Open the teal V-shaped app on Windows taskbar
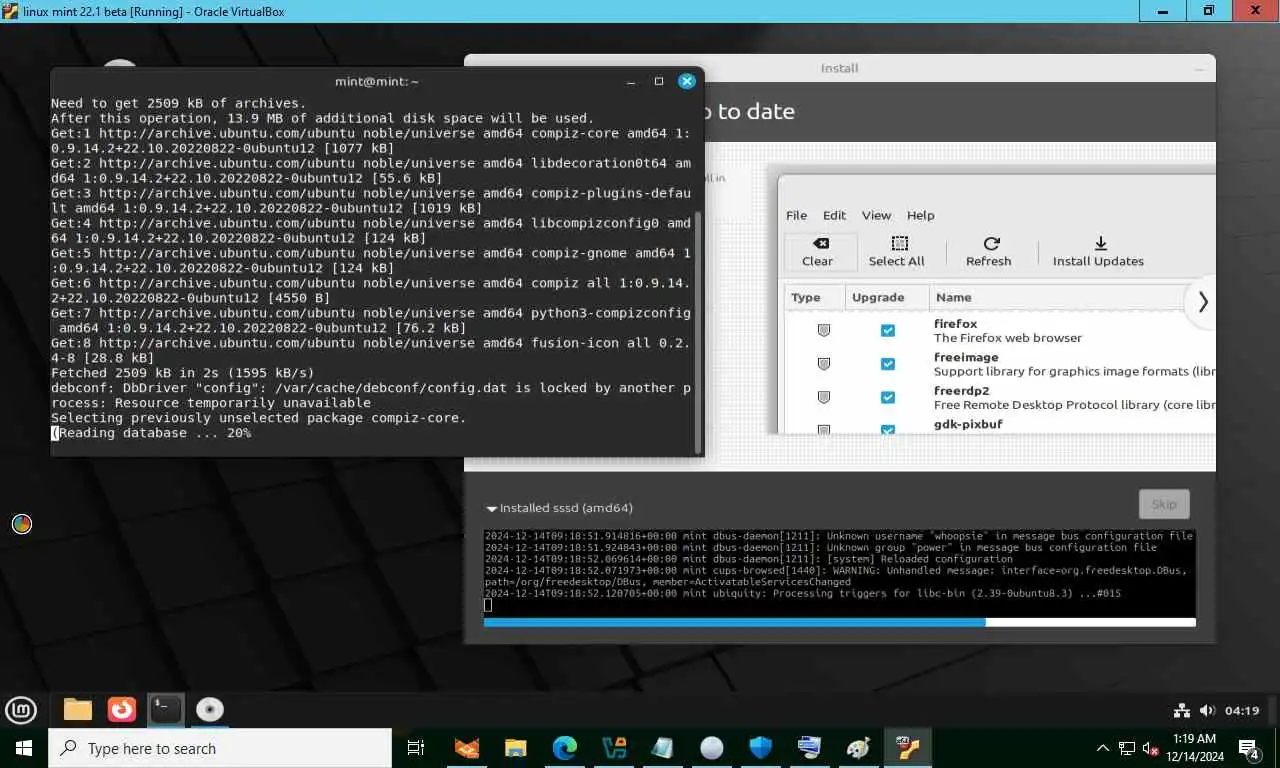The width and height of the screenshot is (1280, 768). 614,748
